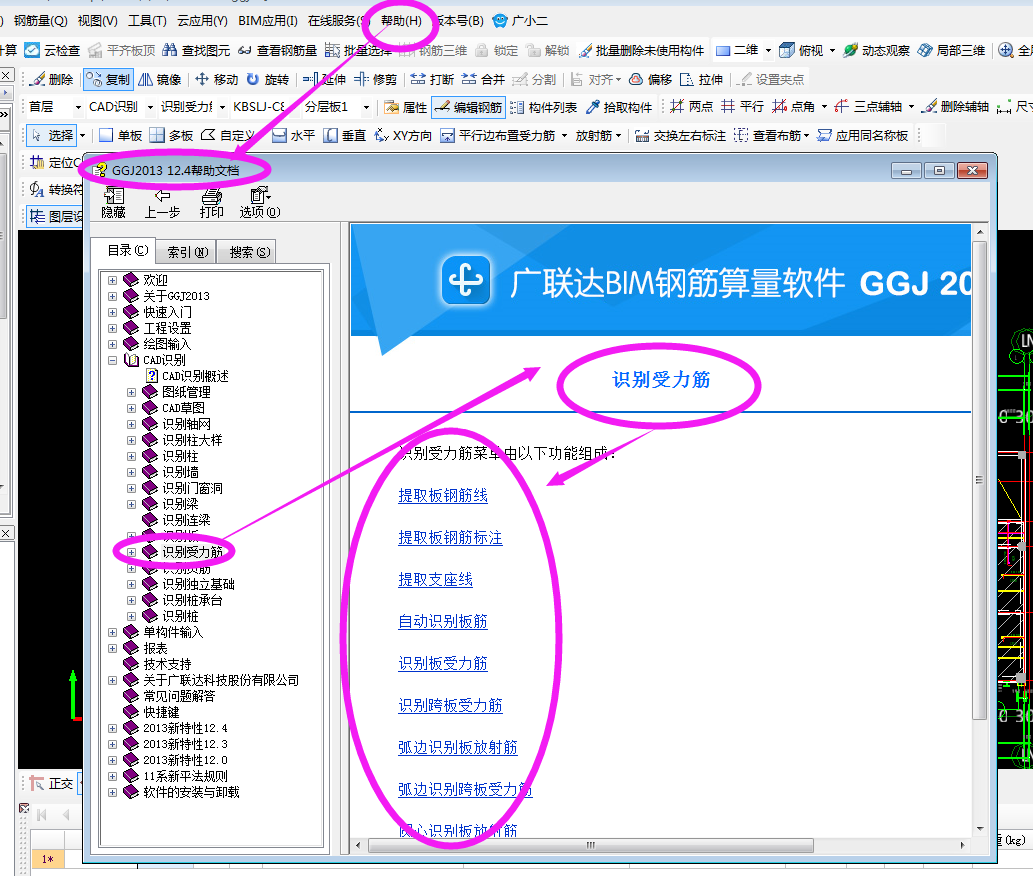Open 属性 properties panel
This screenshot has height=876, width=1033.
[x=405, y=107]
